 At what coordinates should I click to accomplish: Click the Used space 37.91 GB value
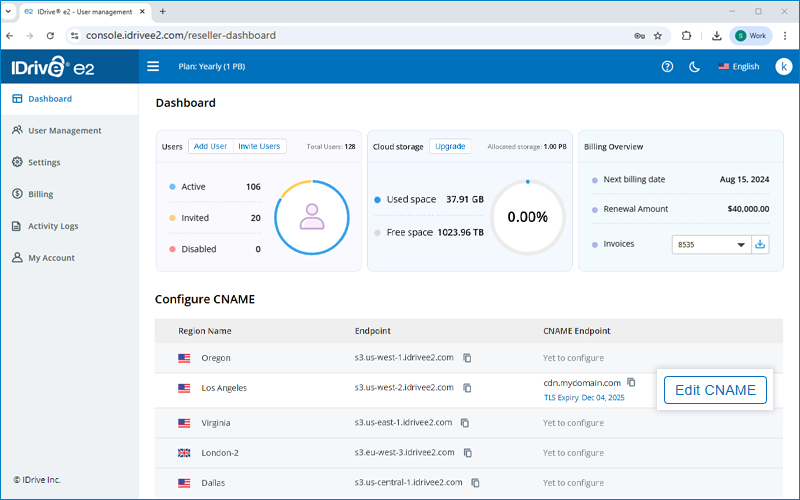coord(465,199)
